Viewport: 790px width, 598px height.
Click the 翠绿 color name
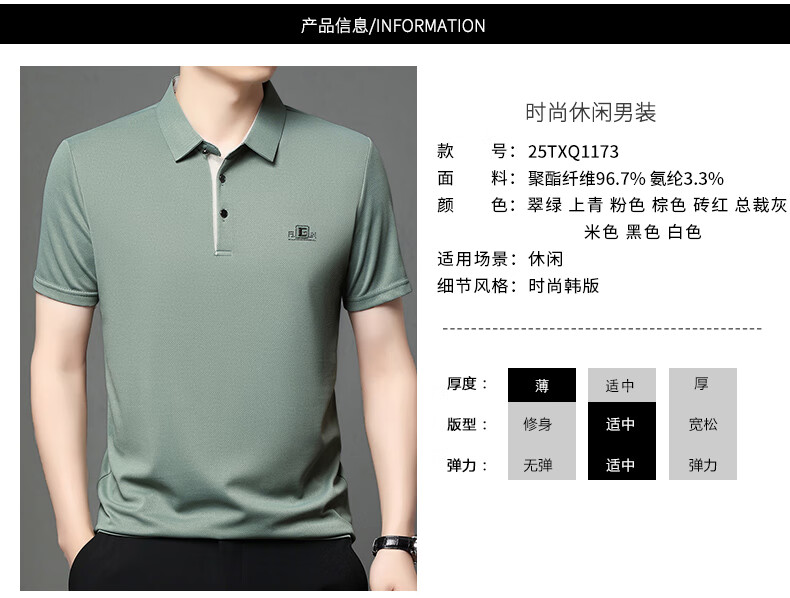tap(545, 205)
